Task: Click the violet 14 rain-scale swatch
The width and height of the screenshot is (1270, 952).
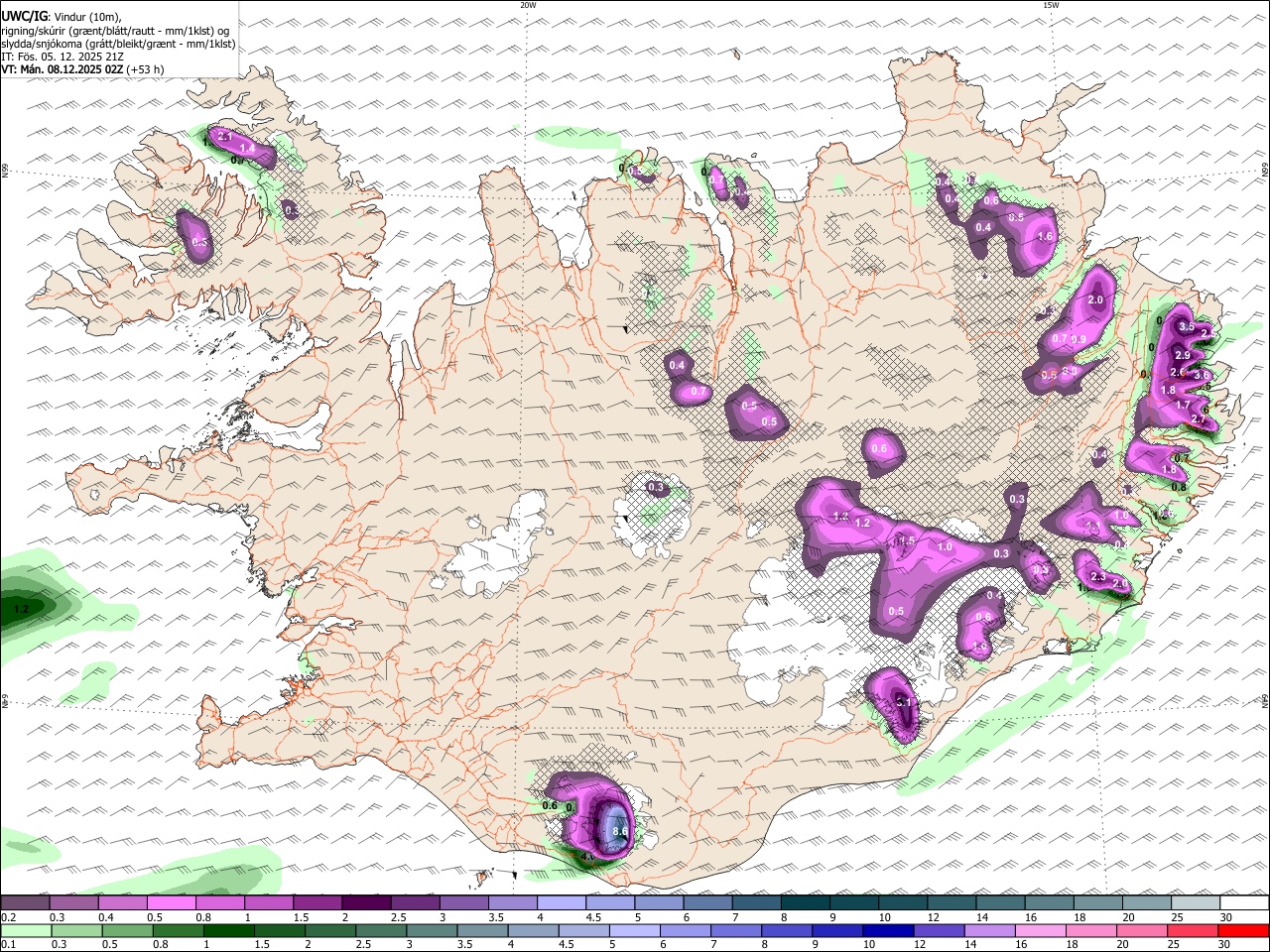Action: [990, 931]
